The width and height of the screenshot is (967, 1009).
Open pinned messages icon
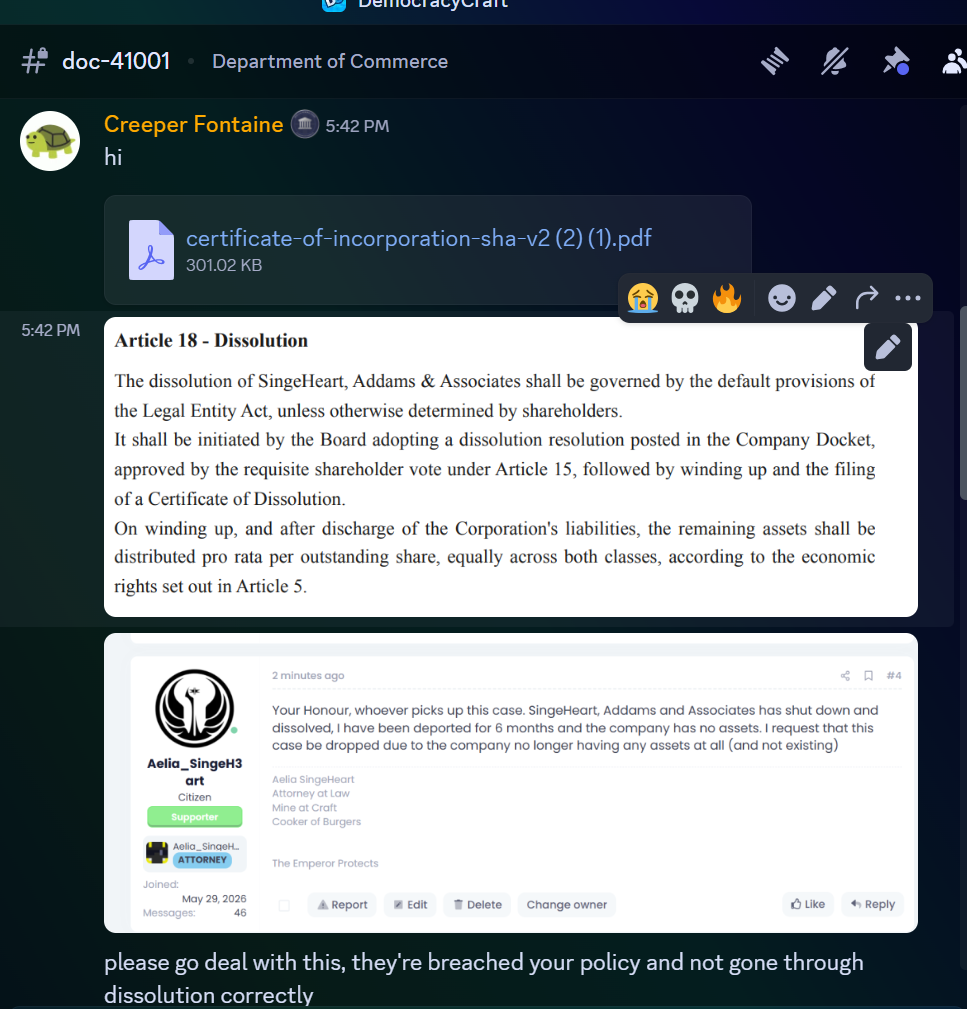(896, 61)
